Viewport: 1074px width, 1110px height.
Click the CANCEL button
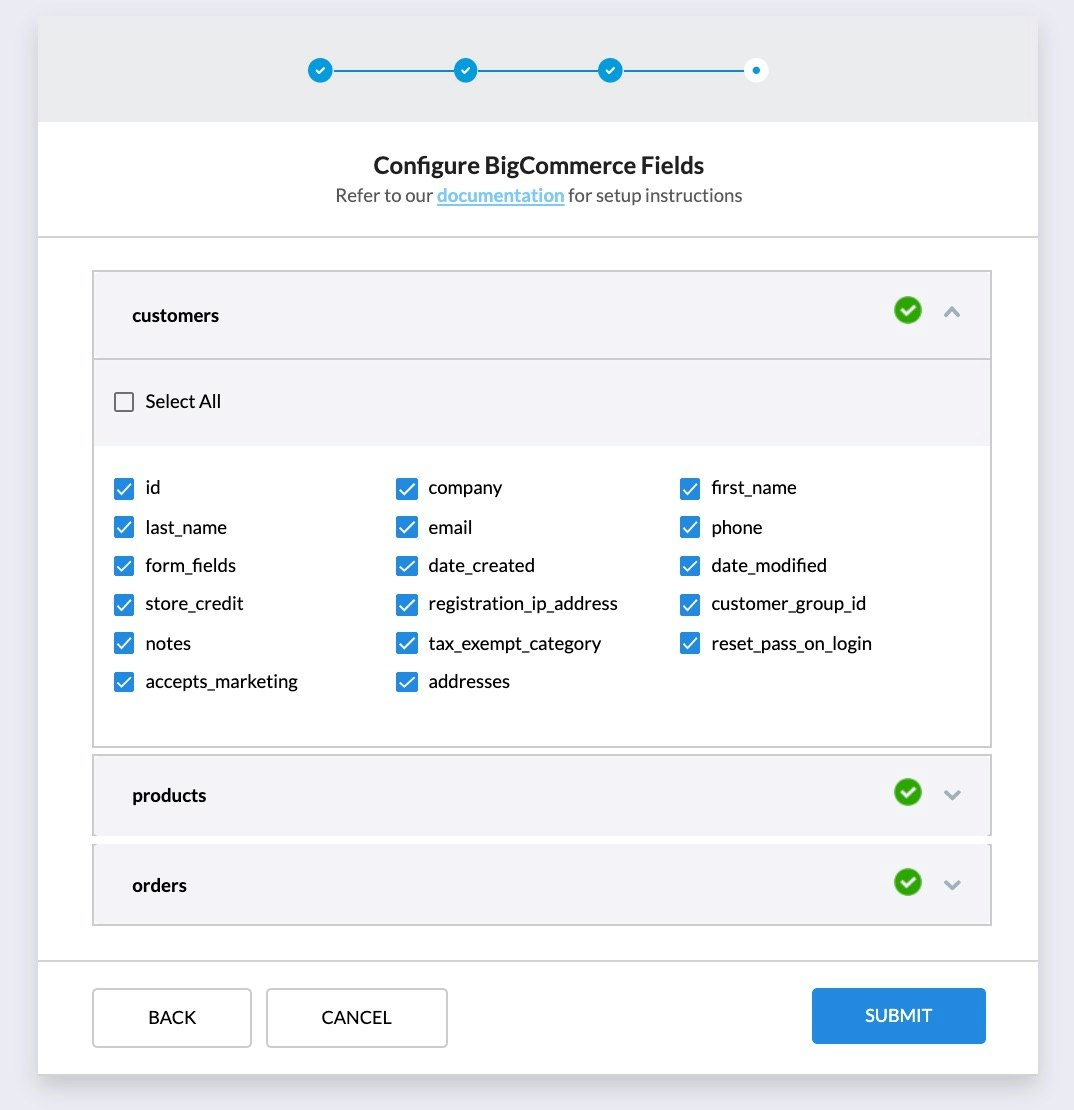[357, 1018]
